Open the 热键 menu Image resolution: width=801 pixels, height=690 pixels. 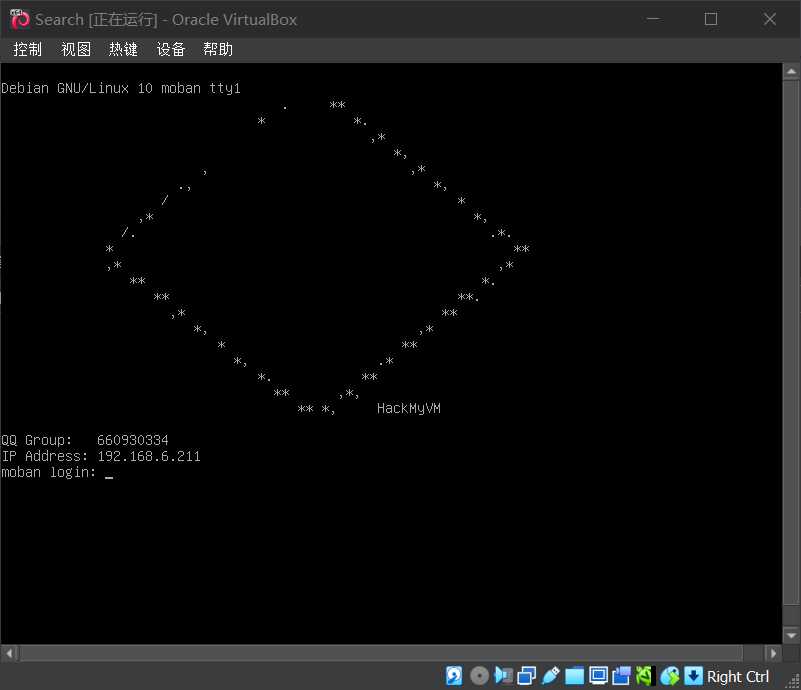click(123, 50)
